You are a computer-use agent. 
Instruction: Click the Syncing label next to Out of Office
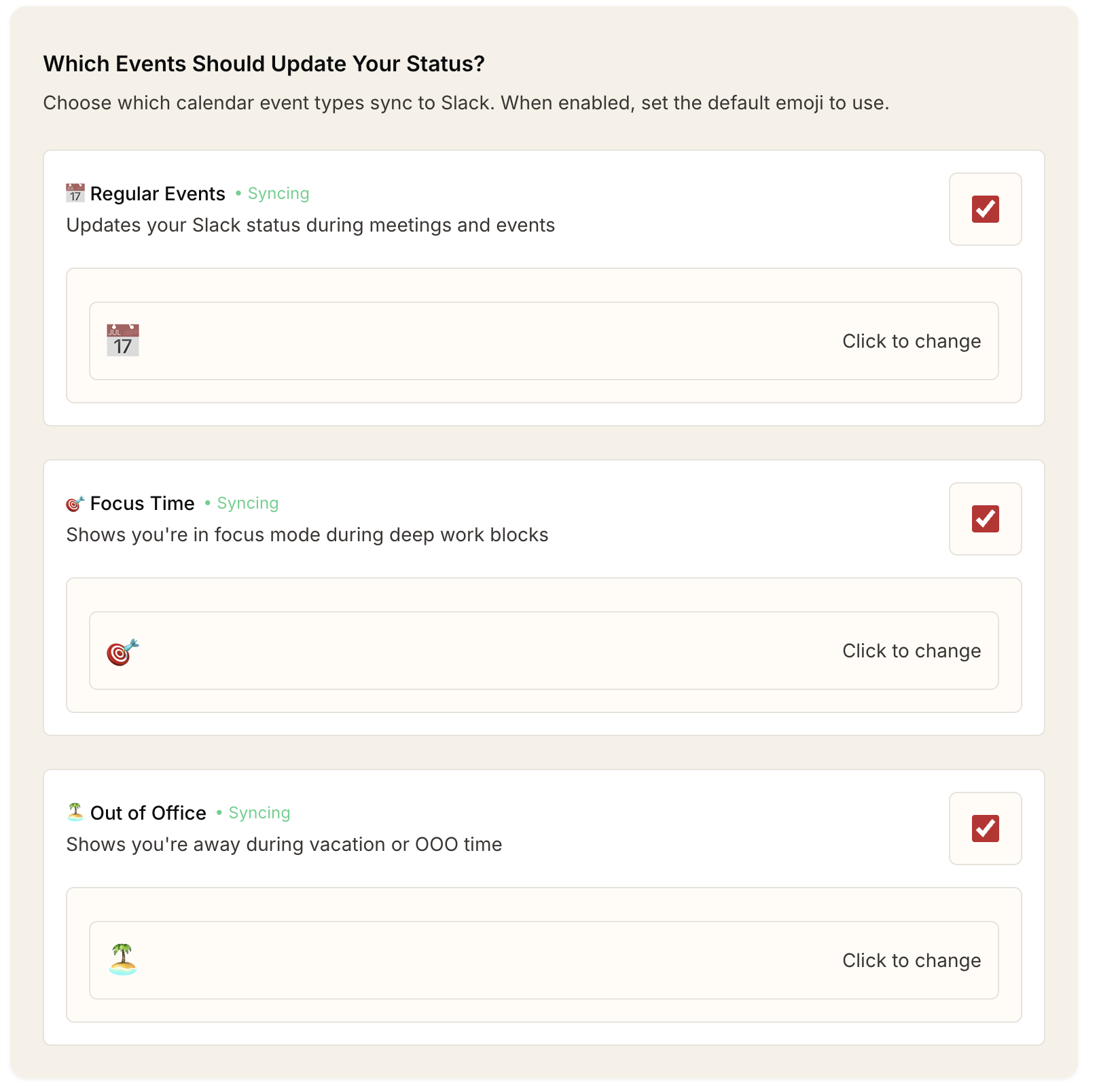[259, 812]
